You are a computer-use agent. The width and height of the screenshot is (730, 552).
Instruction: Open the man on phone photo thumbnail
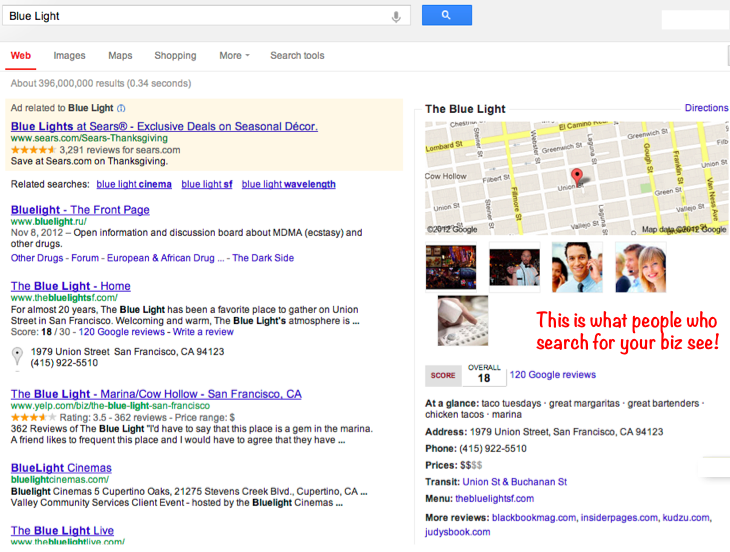pyautogui.click(x=577, y=267)
